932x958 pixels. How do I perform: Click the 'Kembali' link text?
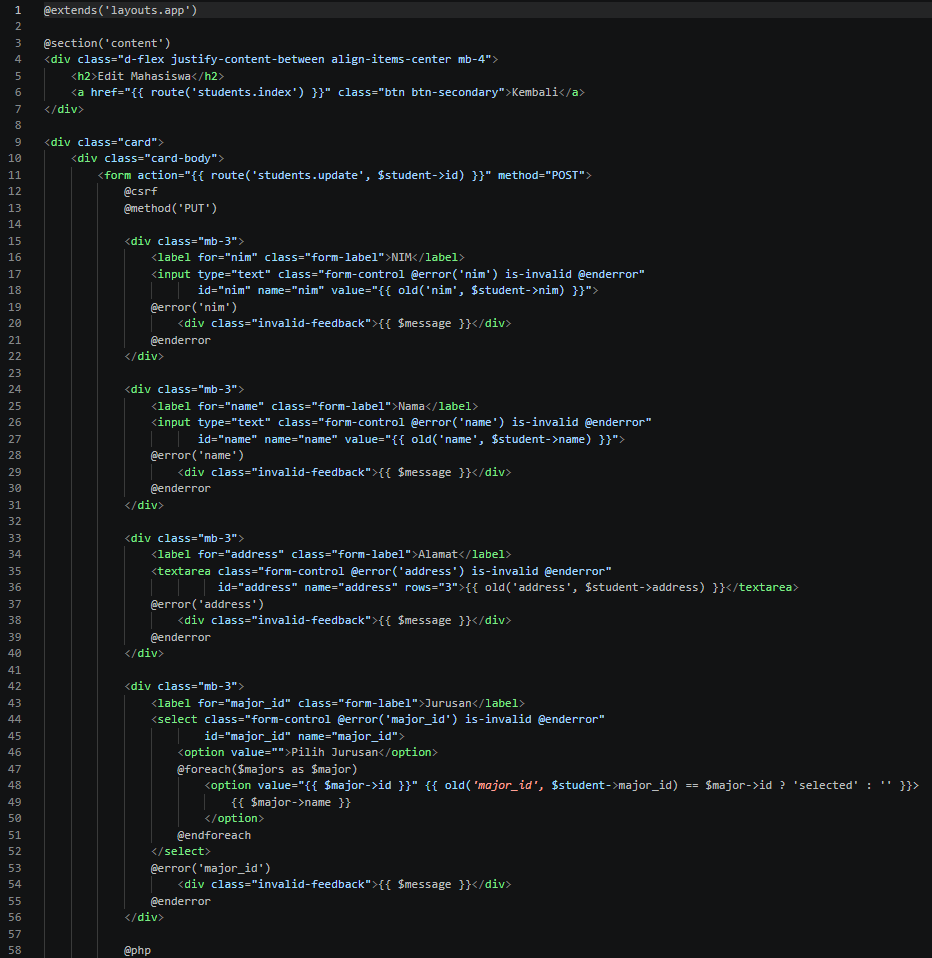click(535, 92)
